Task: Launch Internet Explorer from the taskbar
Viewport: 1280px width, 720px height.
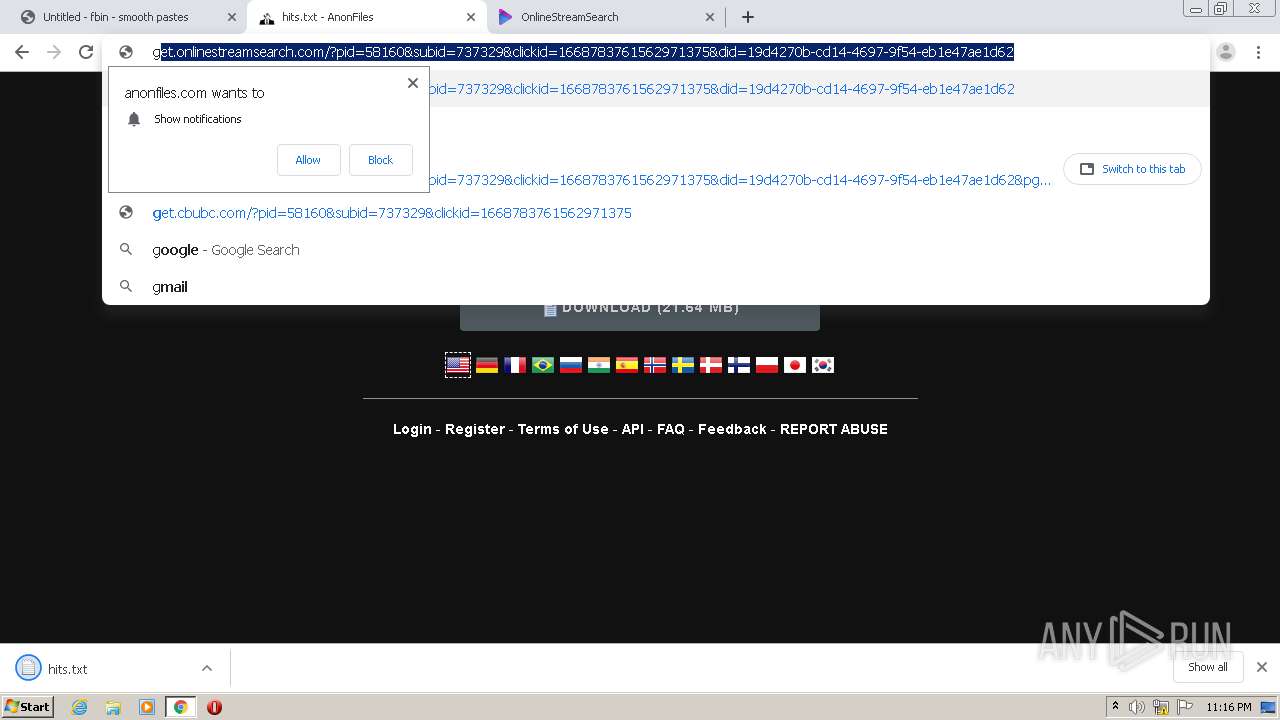Action: [x=79, y=707]
